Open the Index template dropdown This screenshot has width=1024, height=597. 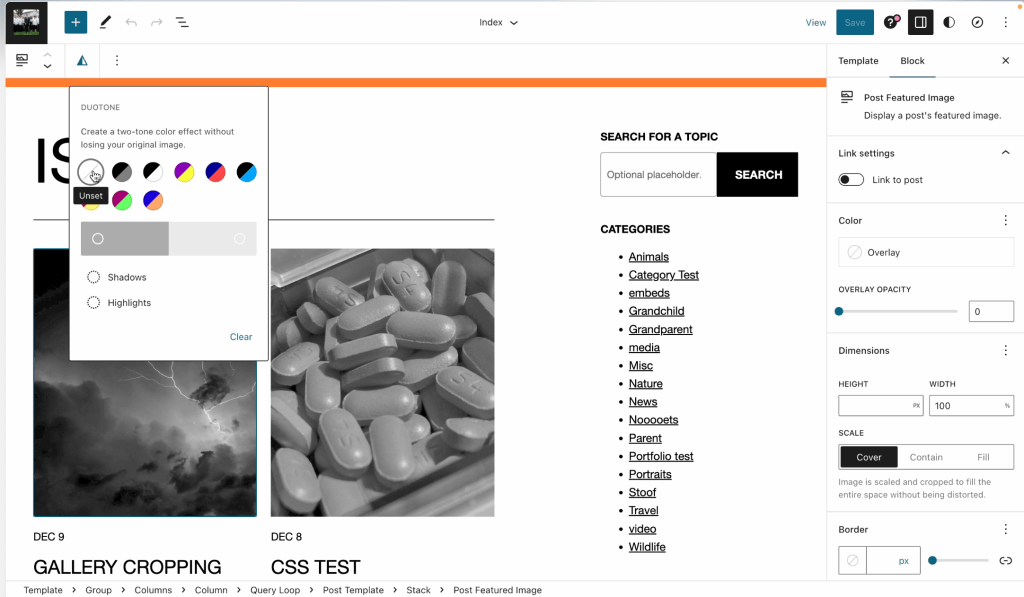tap(498, 22)
